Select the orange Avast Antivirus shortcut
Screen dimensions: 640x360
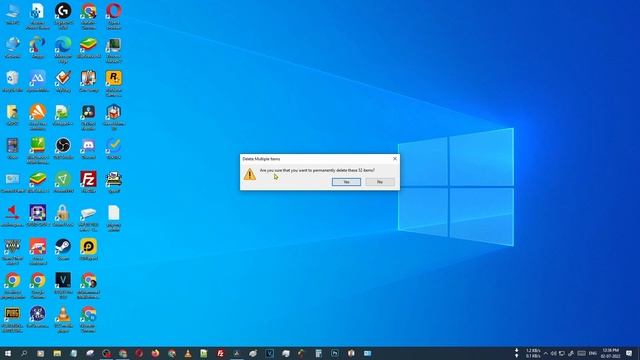pyautogui.click(x=38, y=116)
